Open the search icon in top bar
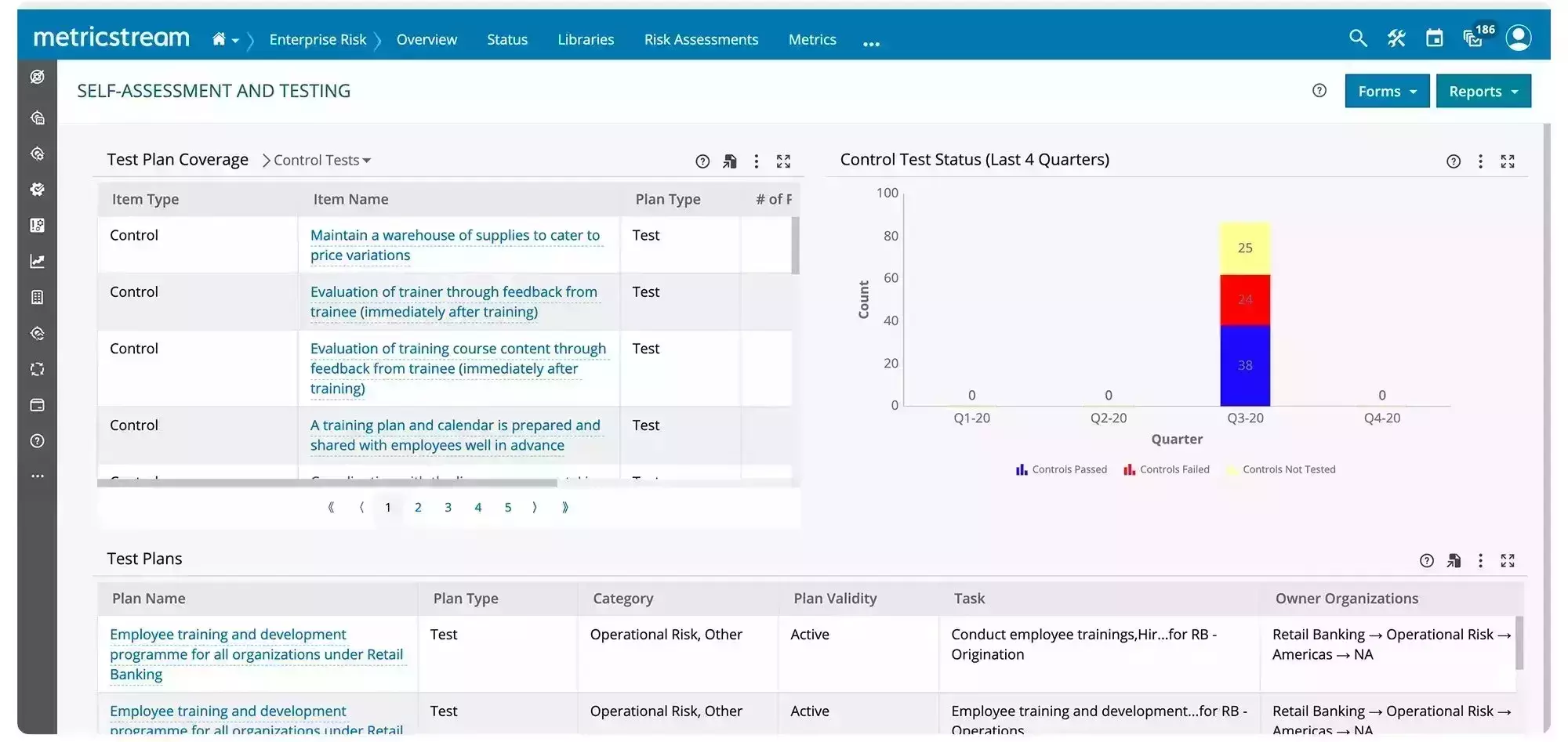1568x742 pixels. 1358,38
